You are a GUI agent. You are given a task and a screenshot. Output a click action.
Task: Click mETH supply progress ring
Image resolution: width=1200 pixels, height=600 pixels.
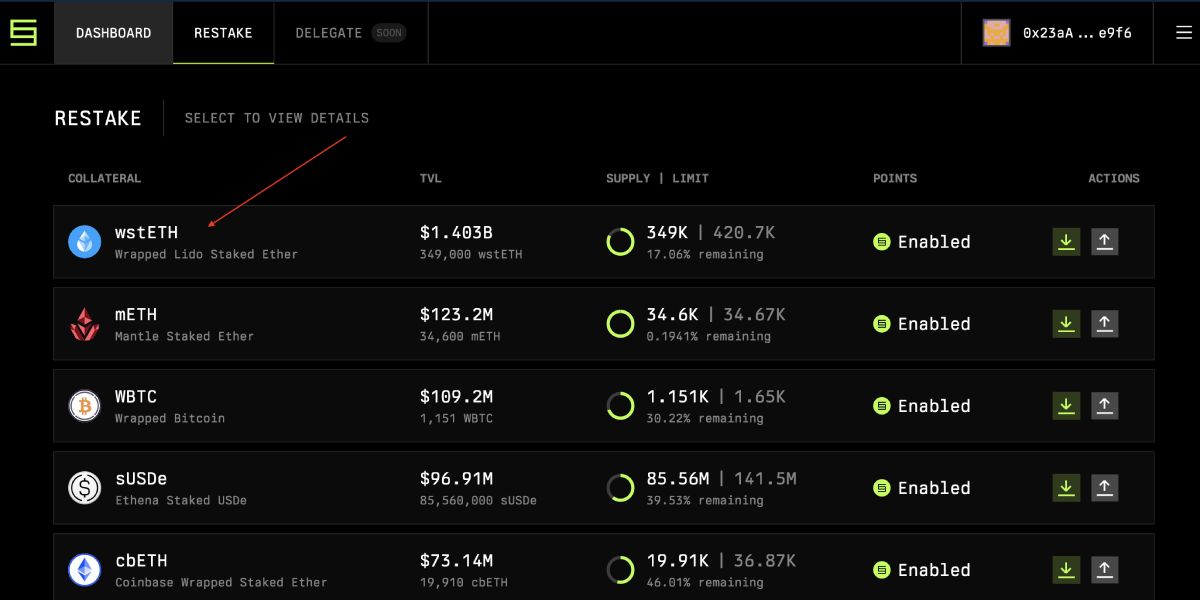(620, 323)
